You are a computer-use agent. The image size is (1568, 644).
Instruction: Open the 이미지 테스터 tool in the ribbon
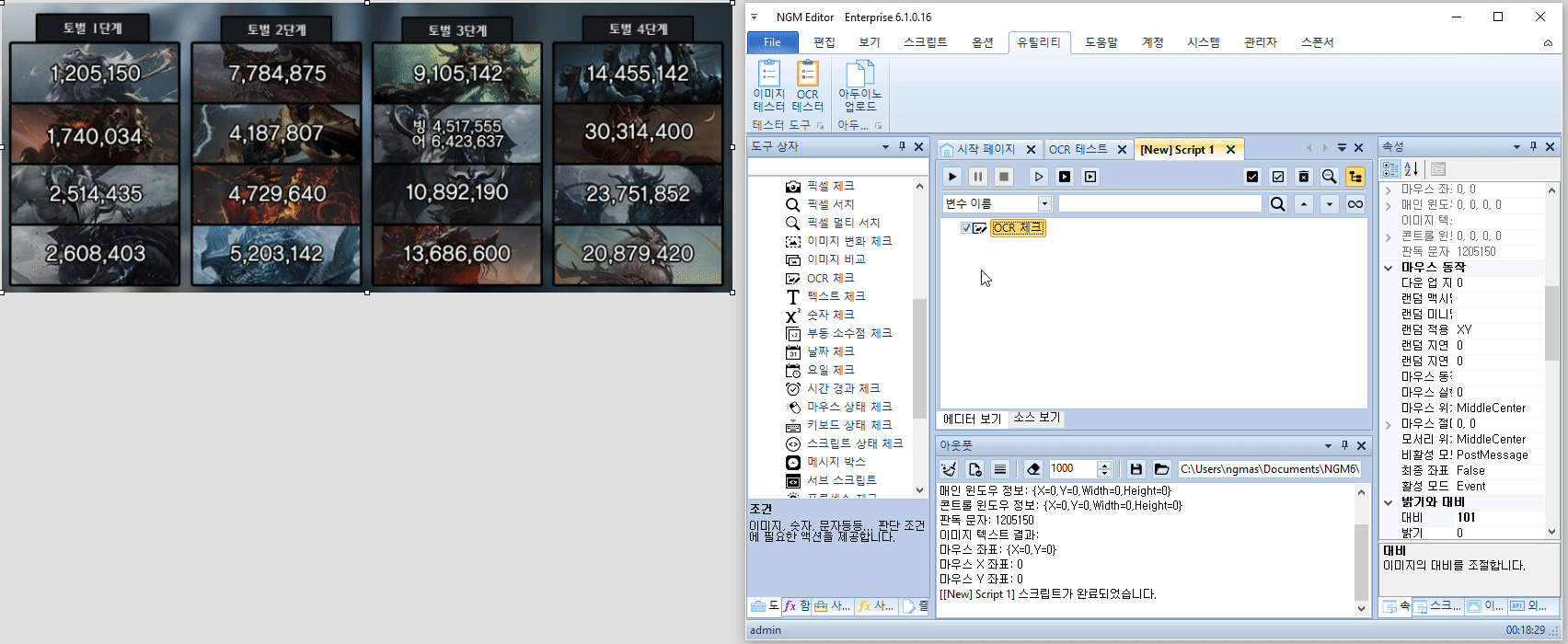click(x=768, y=86)
